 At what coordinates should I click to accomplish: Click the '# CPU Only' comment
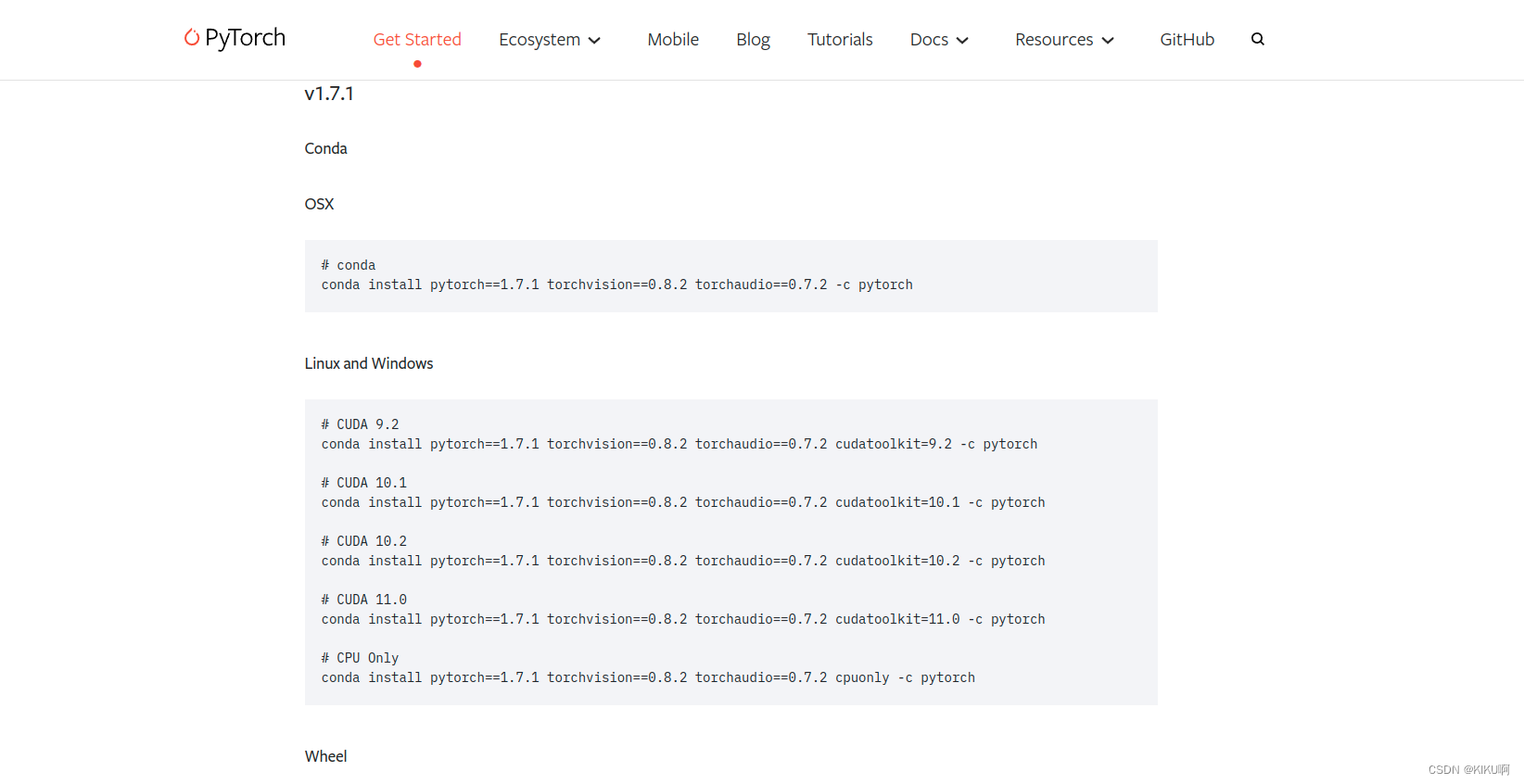[360, 658]
